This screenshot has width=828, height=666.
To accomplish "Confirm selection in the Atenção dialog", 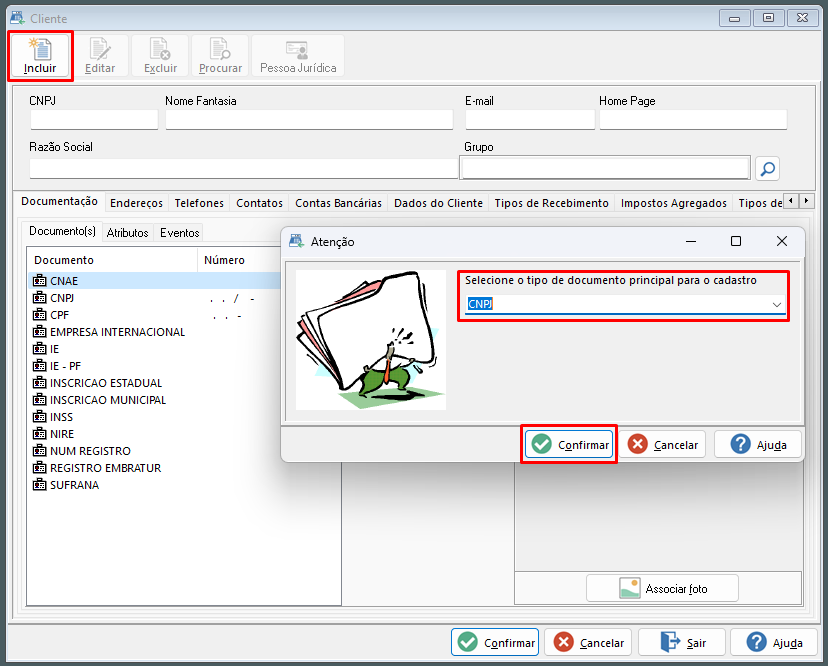I will coord(569,445).
